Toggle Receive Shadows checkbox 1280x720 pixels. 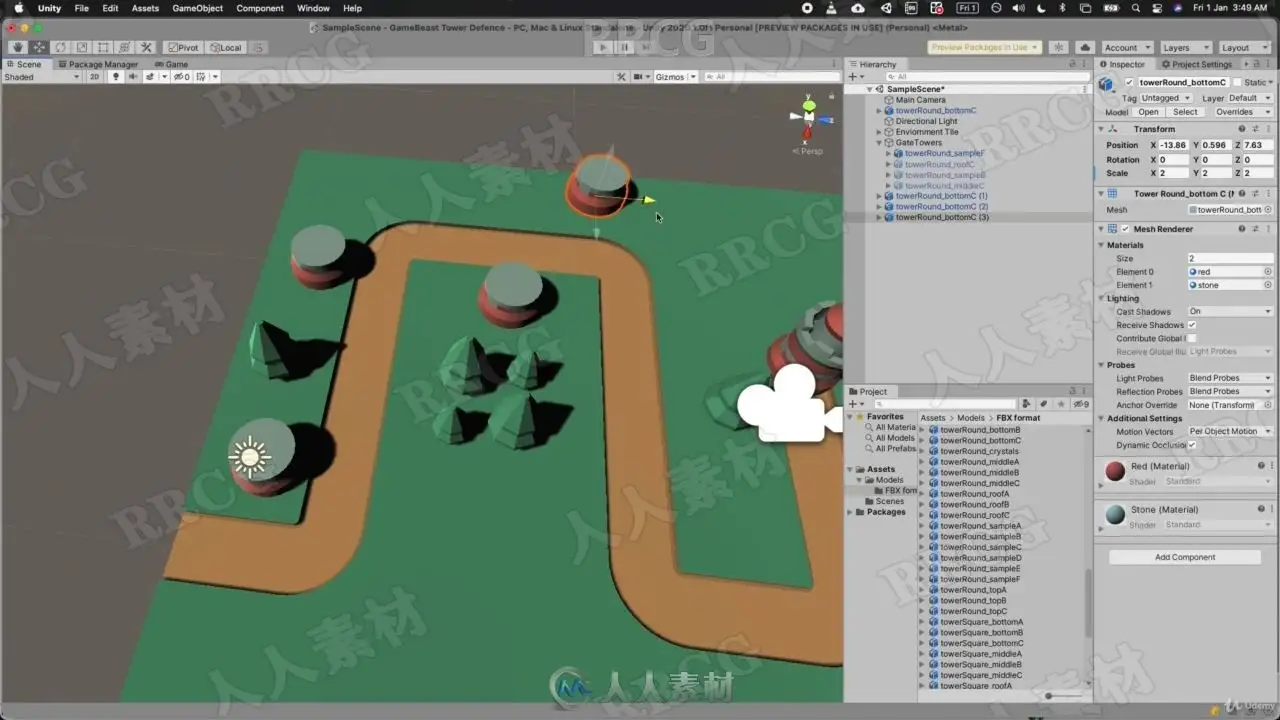(1192, 325)
